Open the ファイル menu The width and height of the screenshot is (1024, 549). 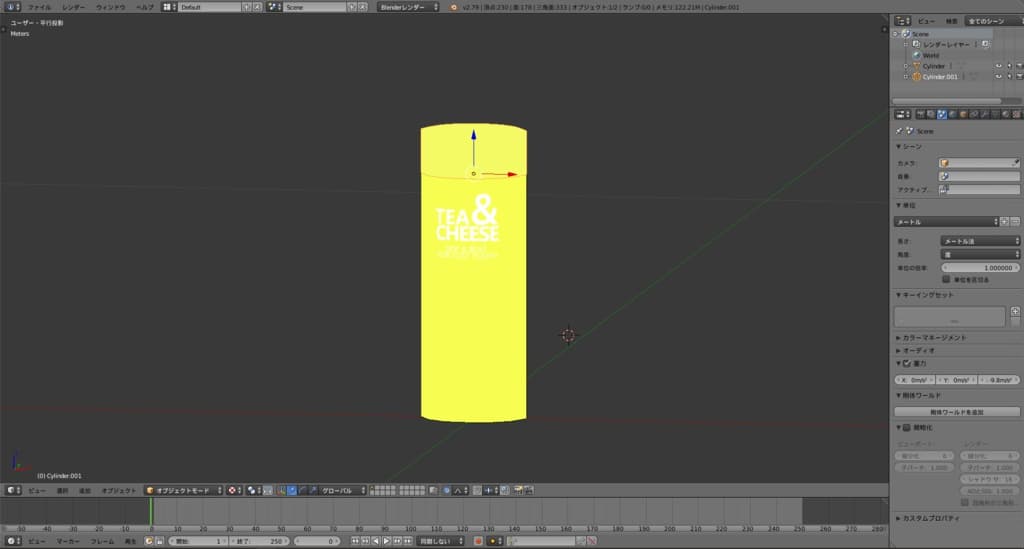point(39,7)
